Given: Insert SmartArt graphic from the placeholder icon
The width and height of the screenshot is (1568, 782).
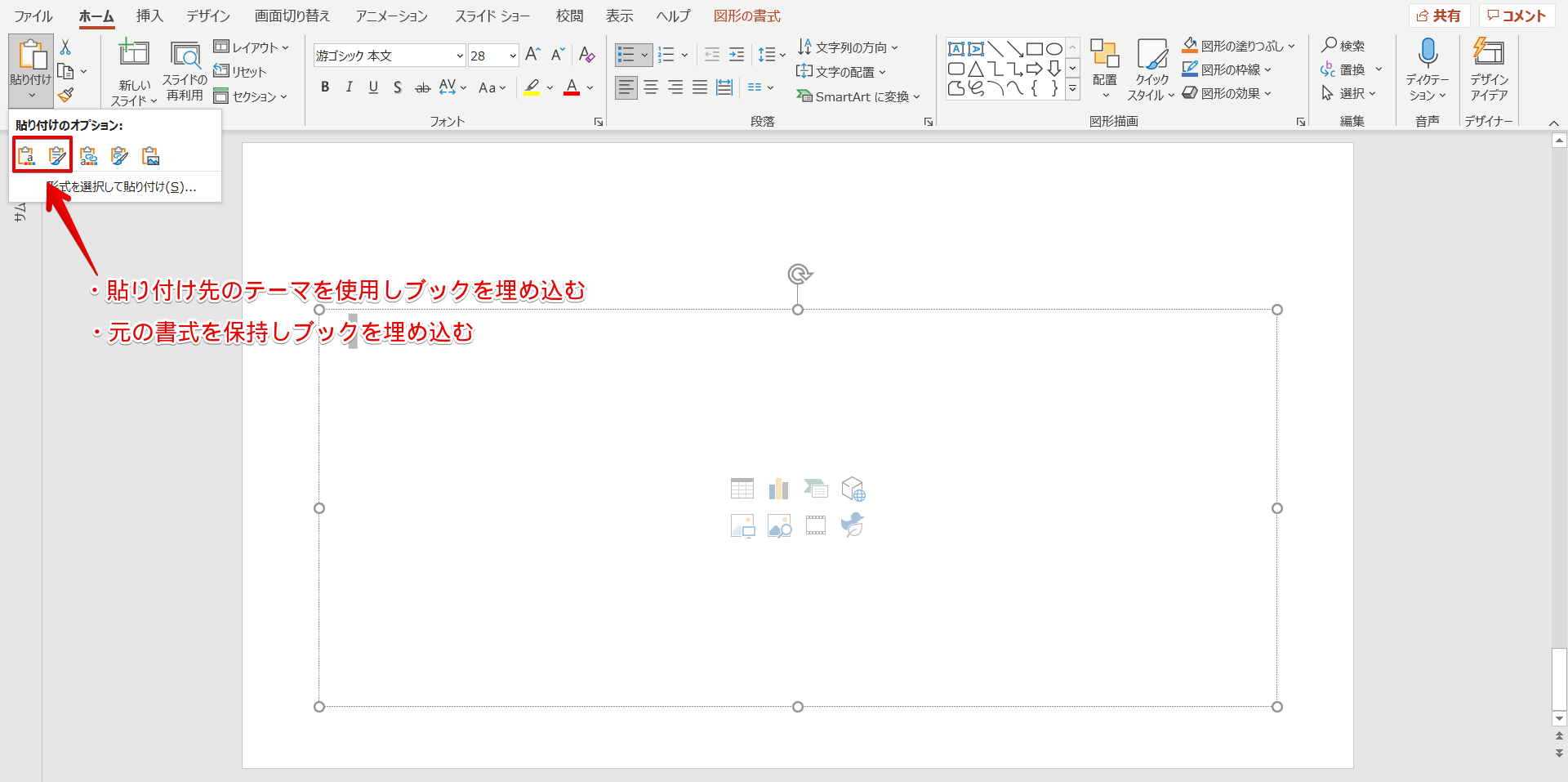Looking at the screenshot, I should (x=816, y=489).
